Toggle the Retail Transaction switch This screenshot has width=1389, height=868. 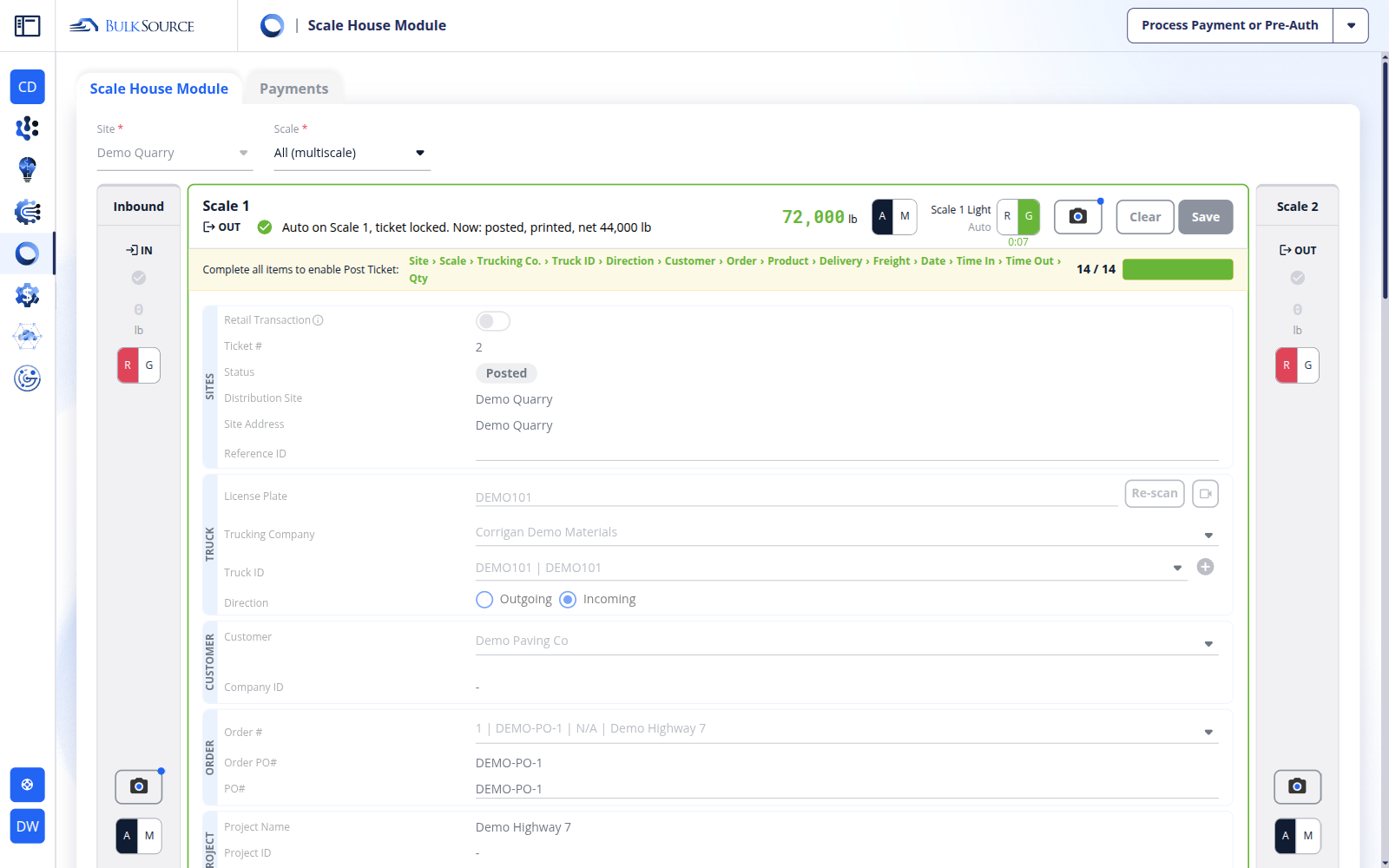[x=493, y=321]
